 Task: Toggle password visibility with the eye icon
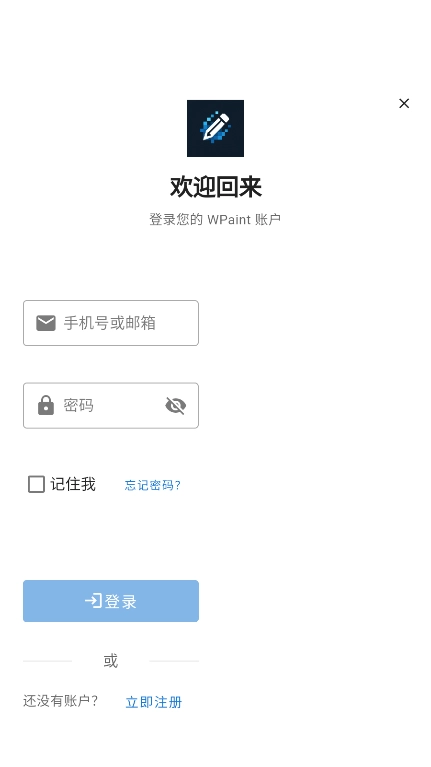(176, 406)
